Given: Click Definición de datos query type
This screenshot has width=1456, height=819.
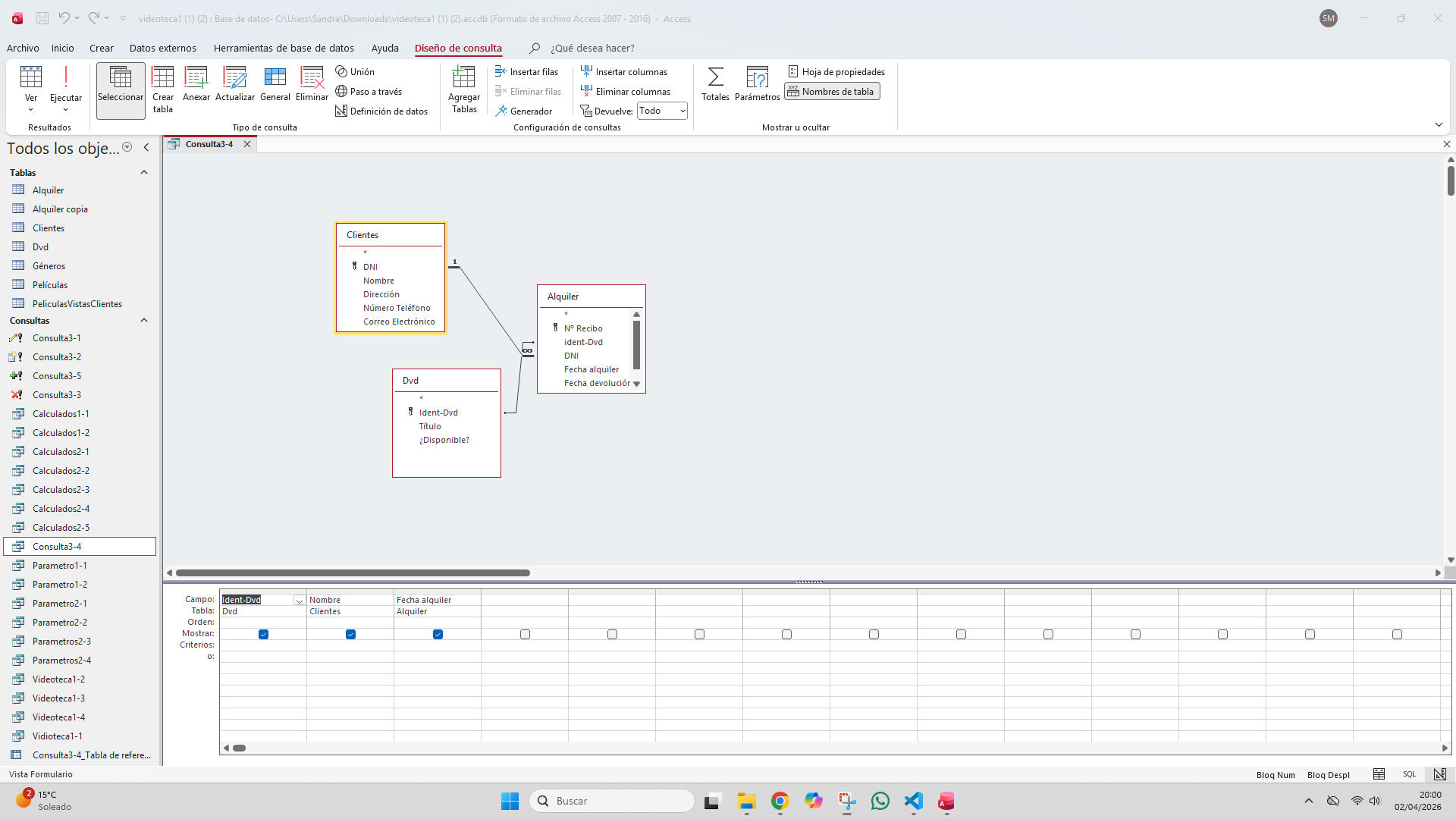Looking at the screenshot, I should point(381,110).
